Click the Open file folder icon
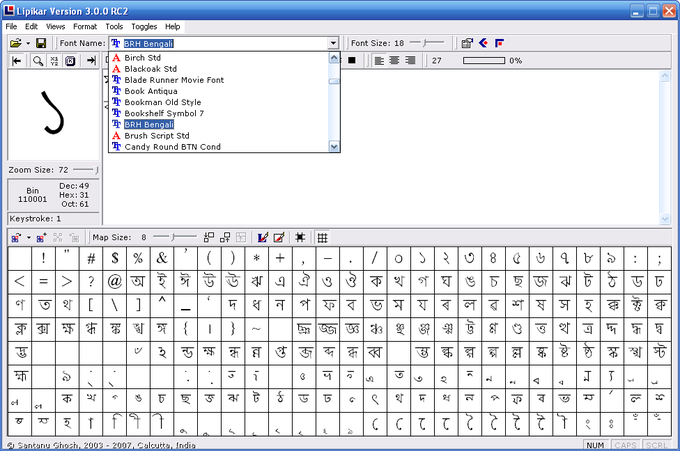 coord(16,43)
